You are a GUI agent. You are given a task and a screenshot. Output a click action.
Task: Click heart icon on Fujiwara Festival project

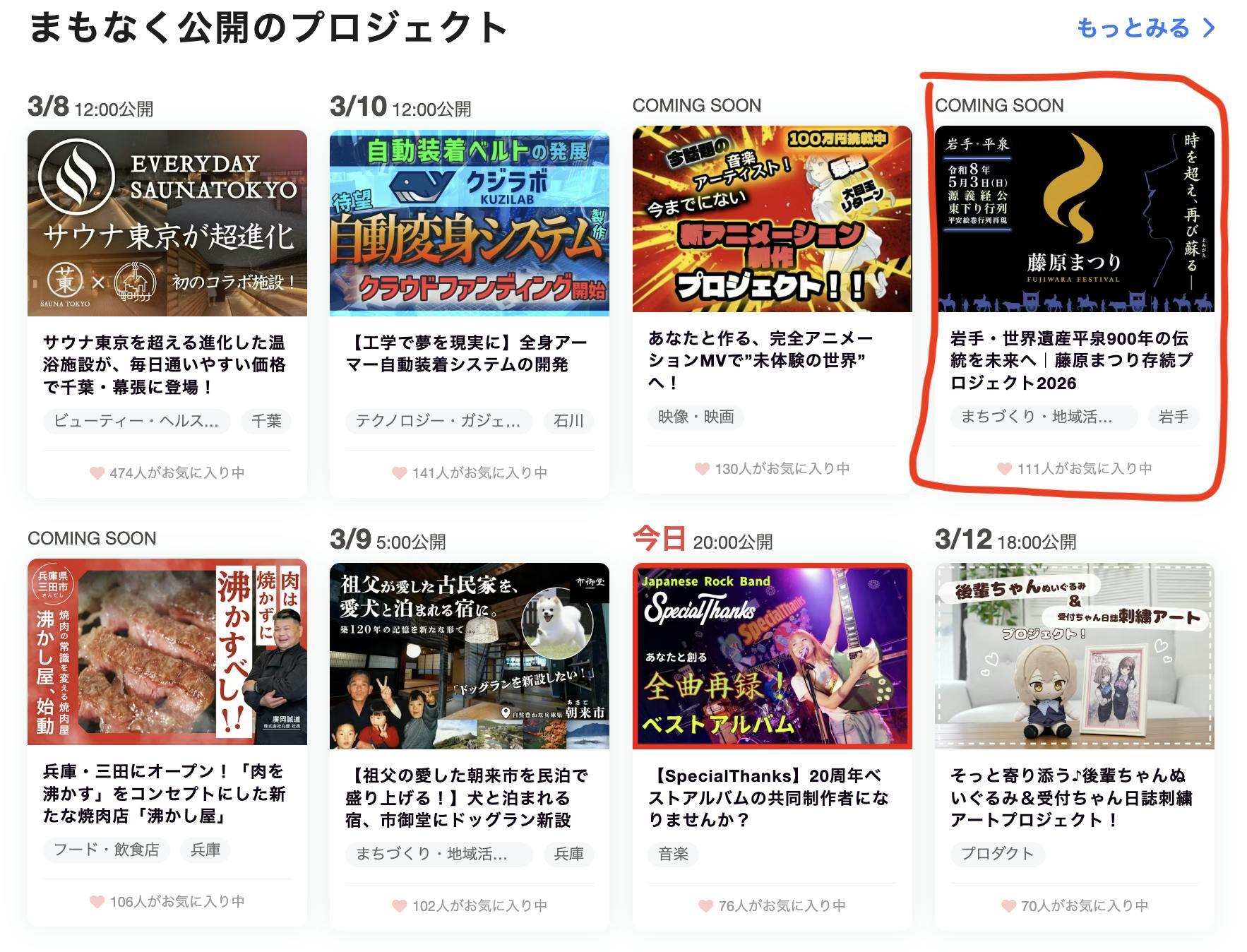tap(1004, 469)
